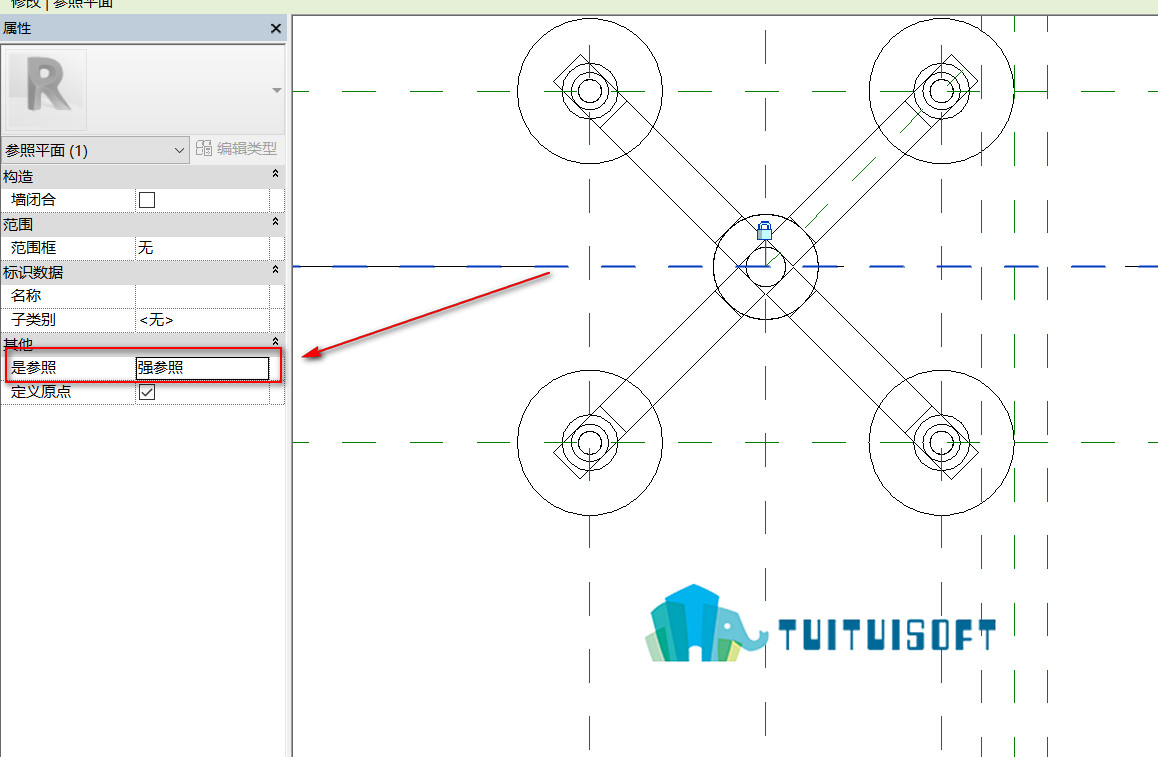Click the 子类别 value <无>

(x=202, y=320)
